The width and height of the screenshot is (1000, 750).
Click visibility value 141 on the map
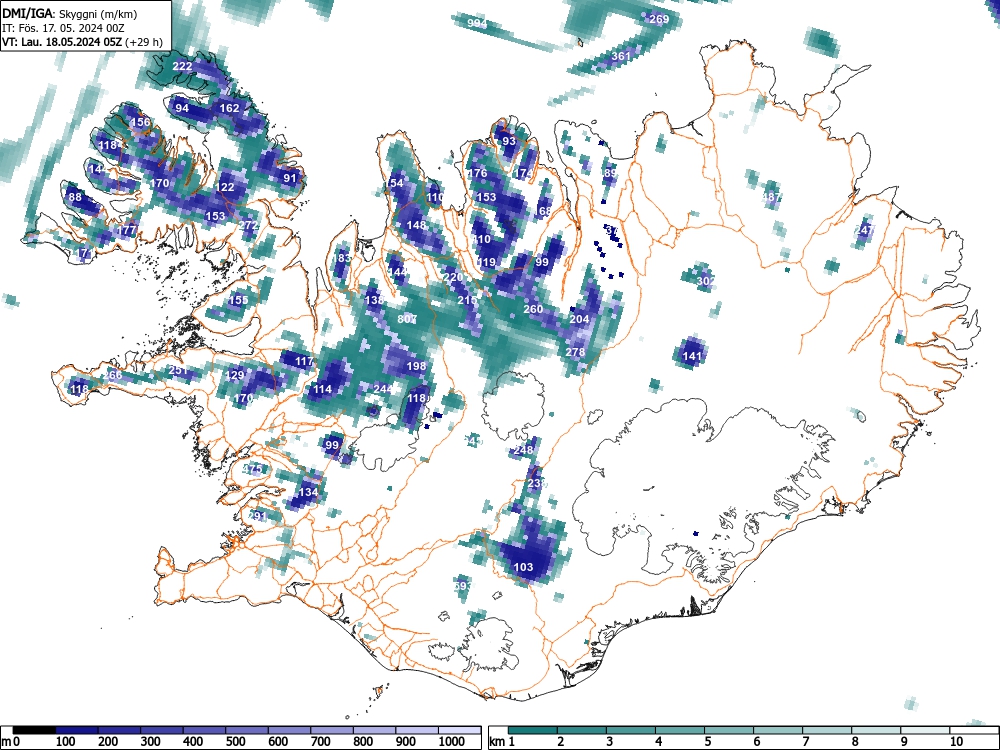pos(692,356)
